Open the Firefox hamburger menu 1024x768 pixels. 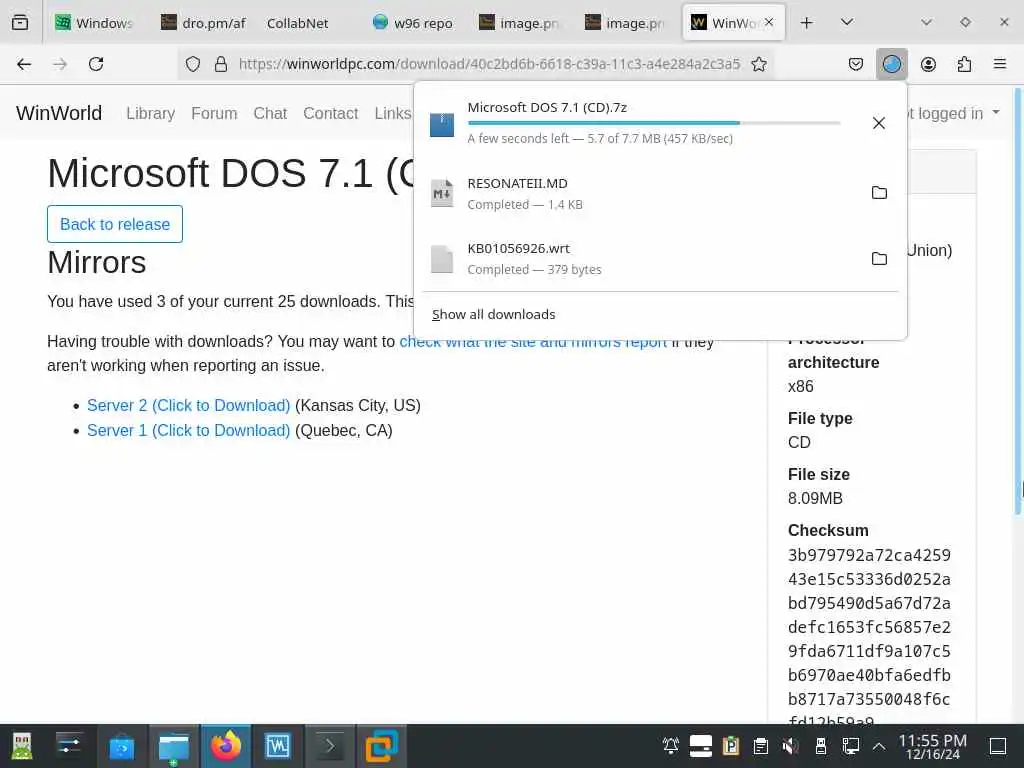click(1000, 64)
